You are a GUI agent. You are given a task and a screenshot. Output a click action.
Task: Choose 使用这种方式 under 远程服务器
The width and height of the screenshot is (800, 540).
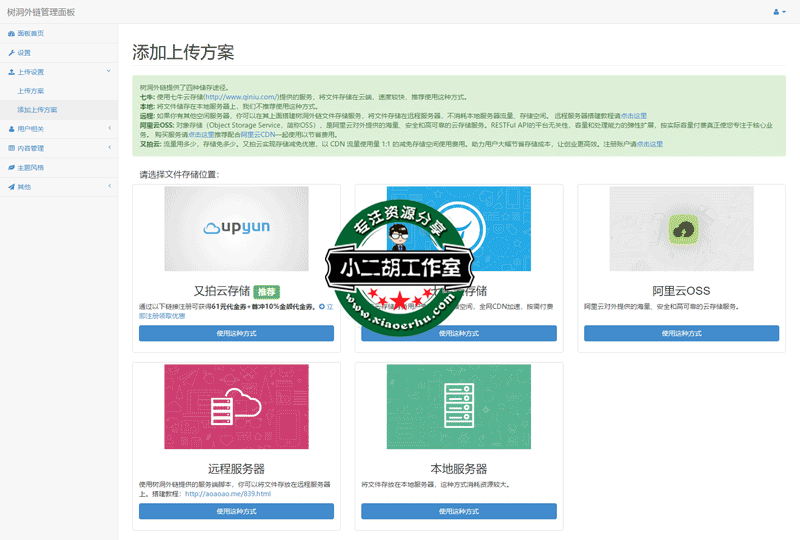click(236, 511)
